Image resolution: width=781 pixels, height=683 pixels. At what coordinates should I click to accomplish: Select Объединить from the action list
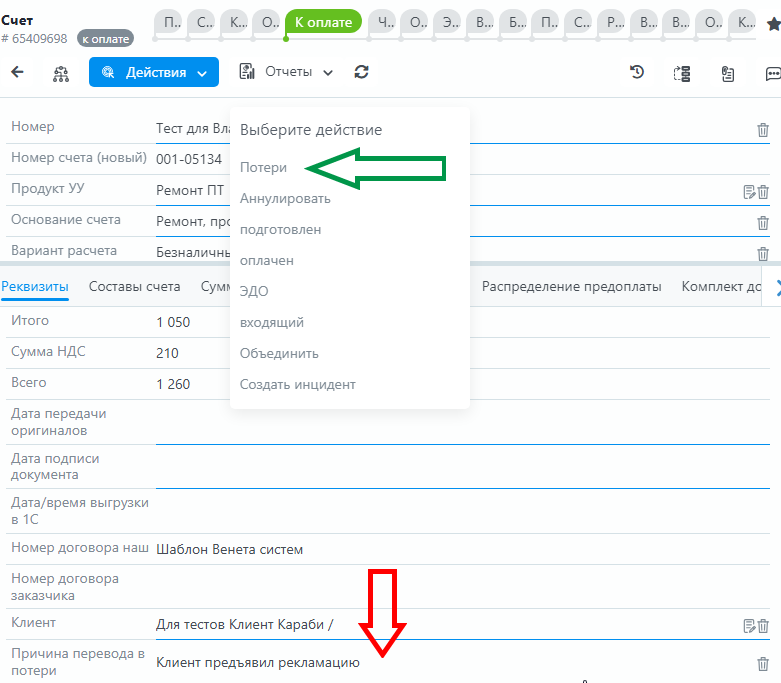pos(279,353)
